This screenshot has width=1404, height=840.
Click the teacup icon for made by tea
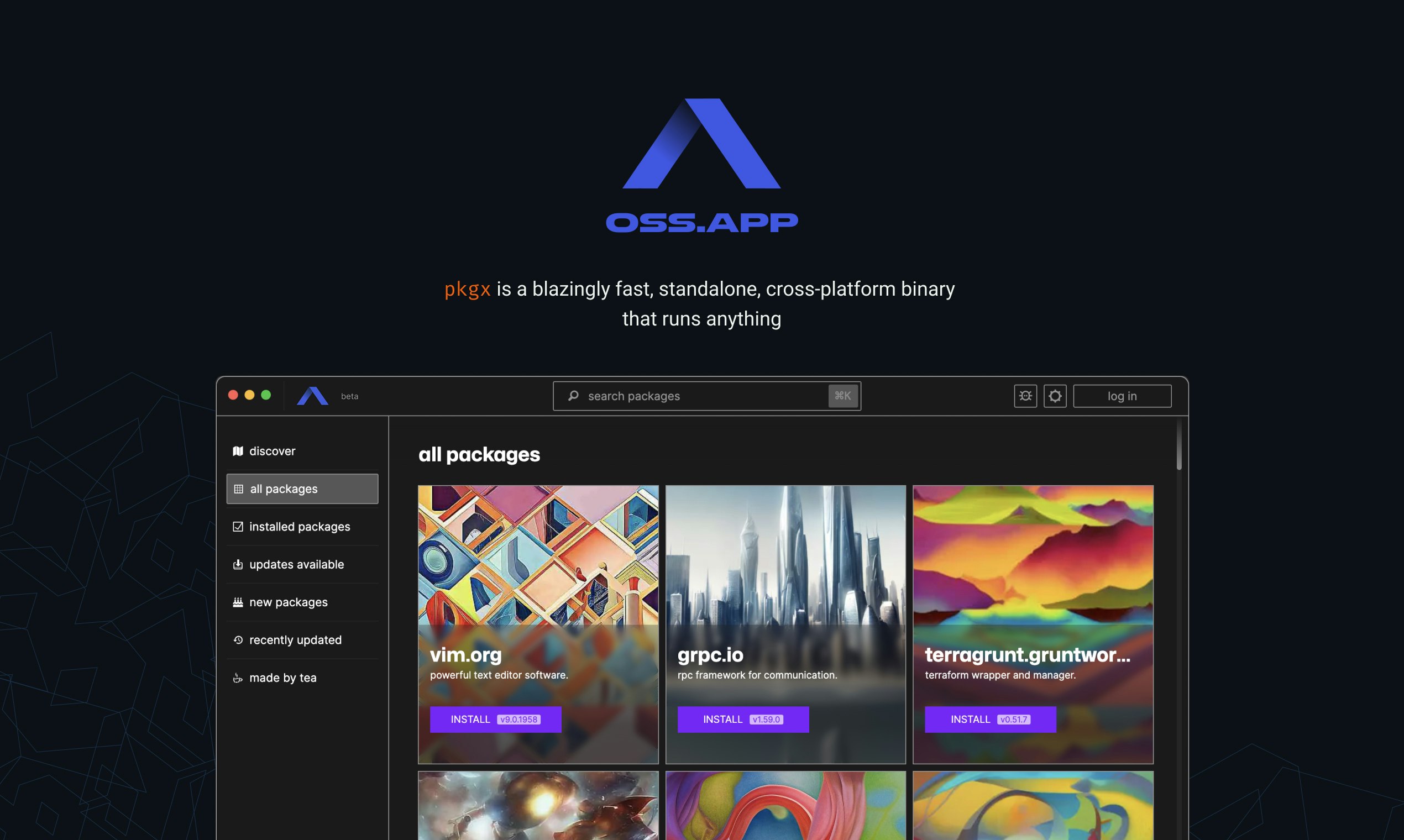click(x=238, y=678)
